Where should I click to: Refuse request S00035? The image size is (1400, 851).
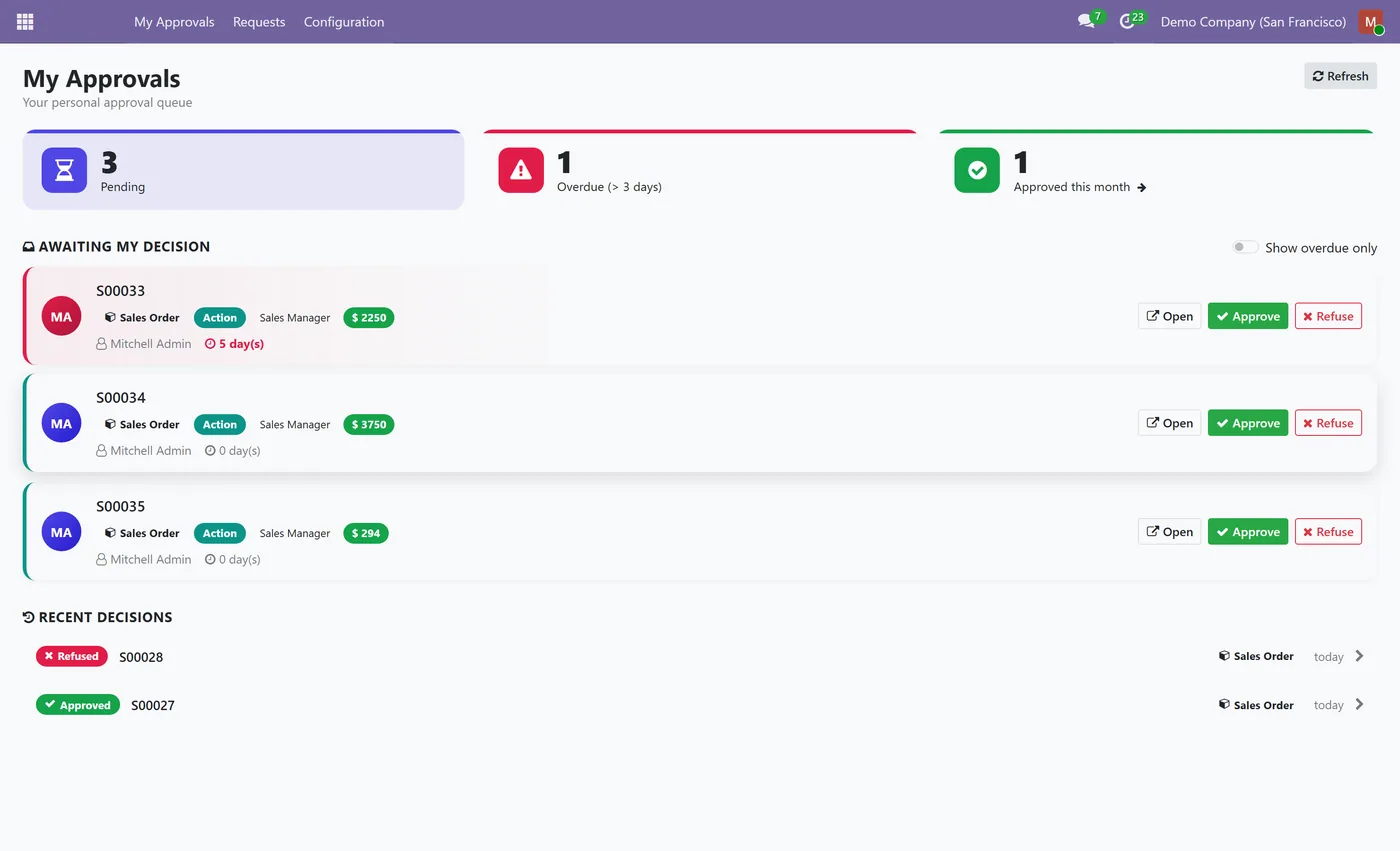click(x=1328, y=532)
